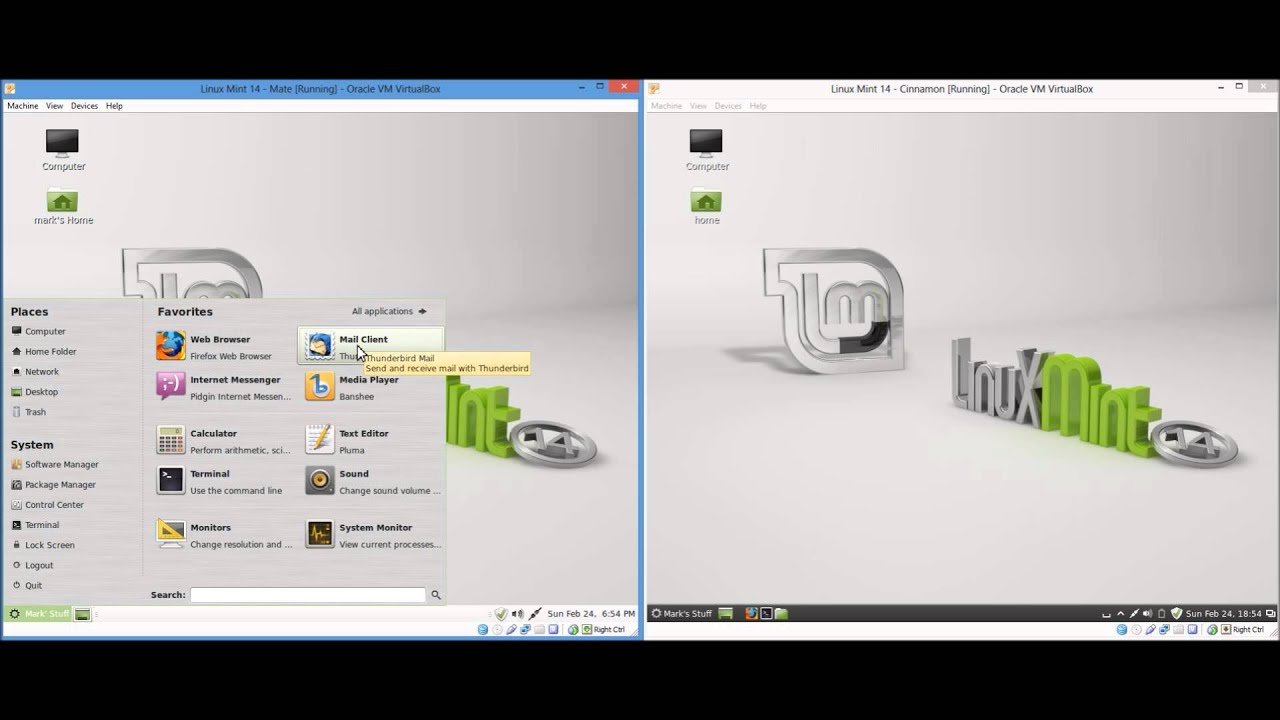Expand the All applications view
The image size is (1280, 720).
point(388,311)
